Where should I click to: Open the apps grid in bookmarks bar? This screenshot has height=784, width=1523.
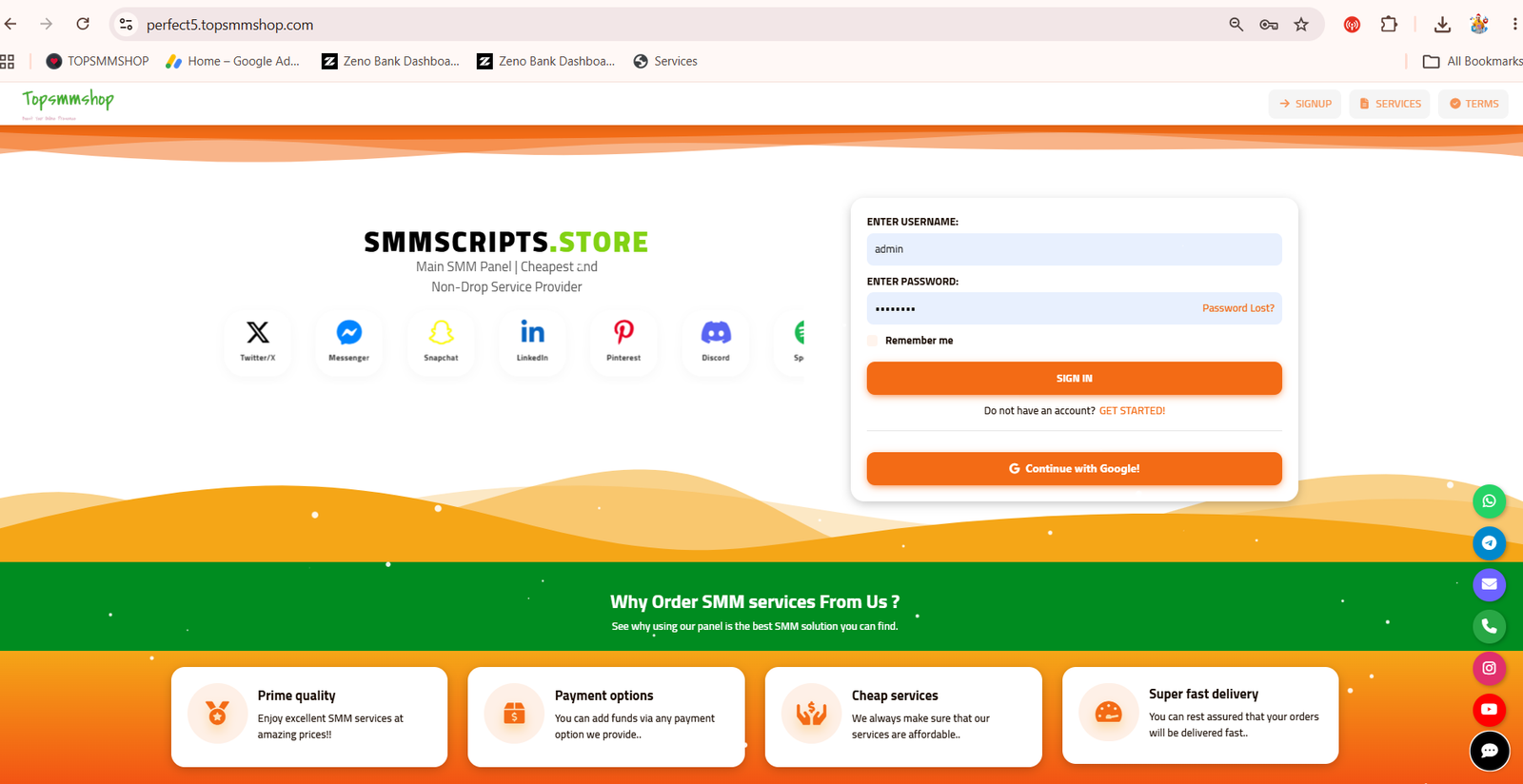pos(8,61)
